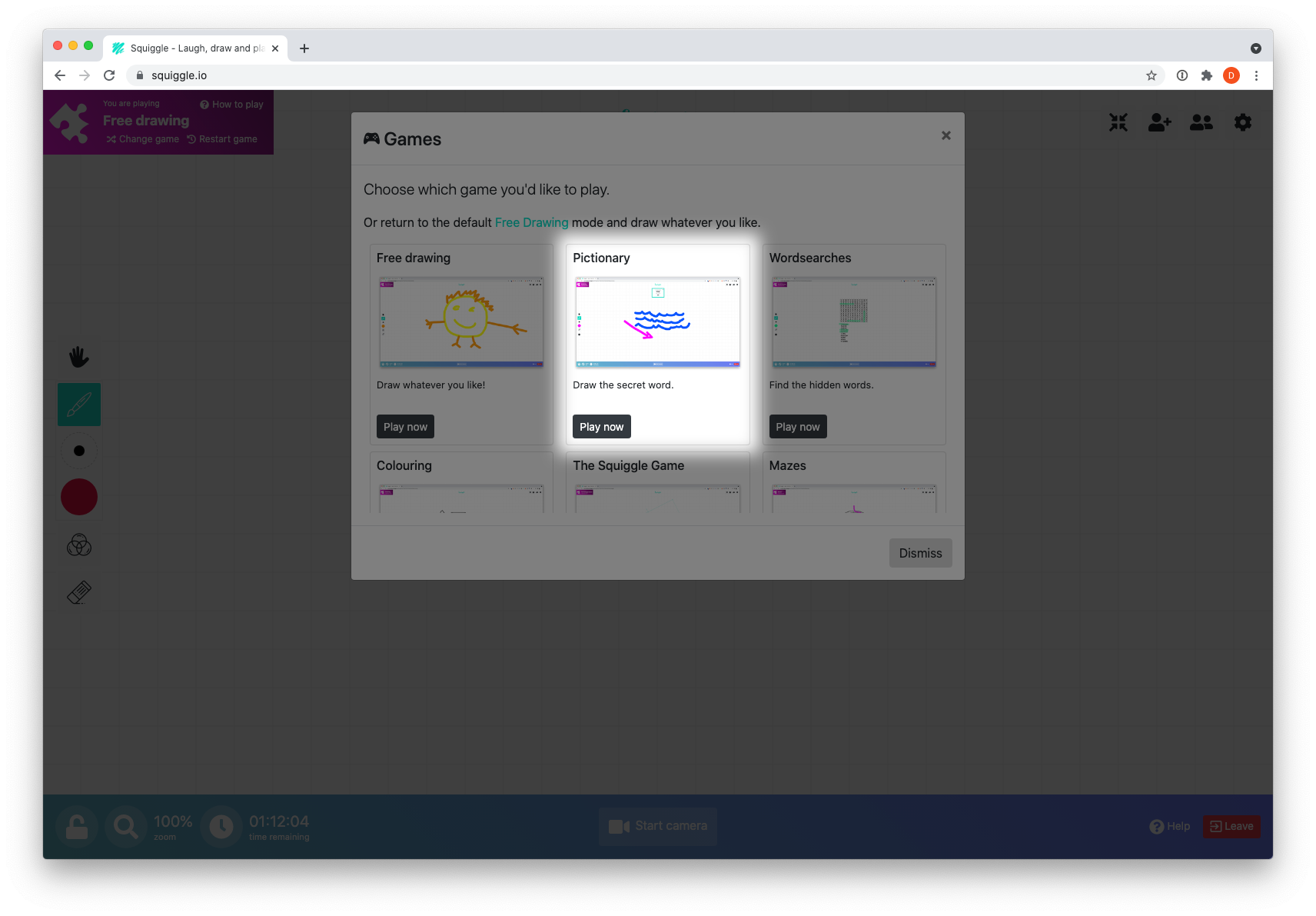
Task: Click Start camera button
Action: point(658,826)
